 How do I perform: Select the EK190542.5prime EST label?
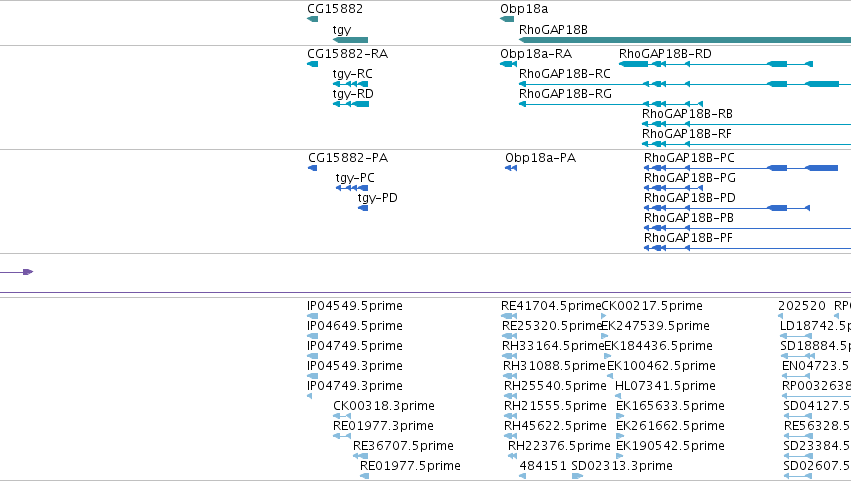coord(670,447)
